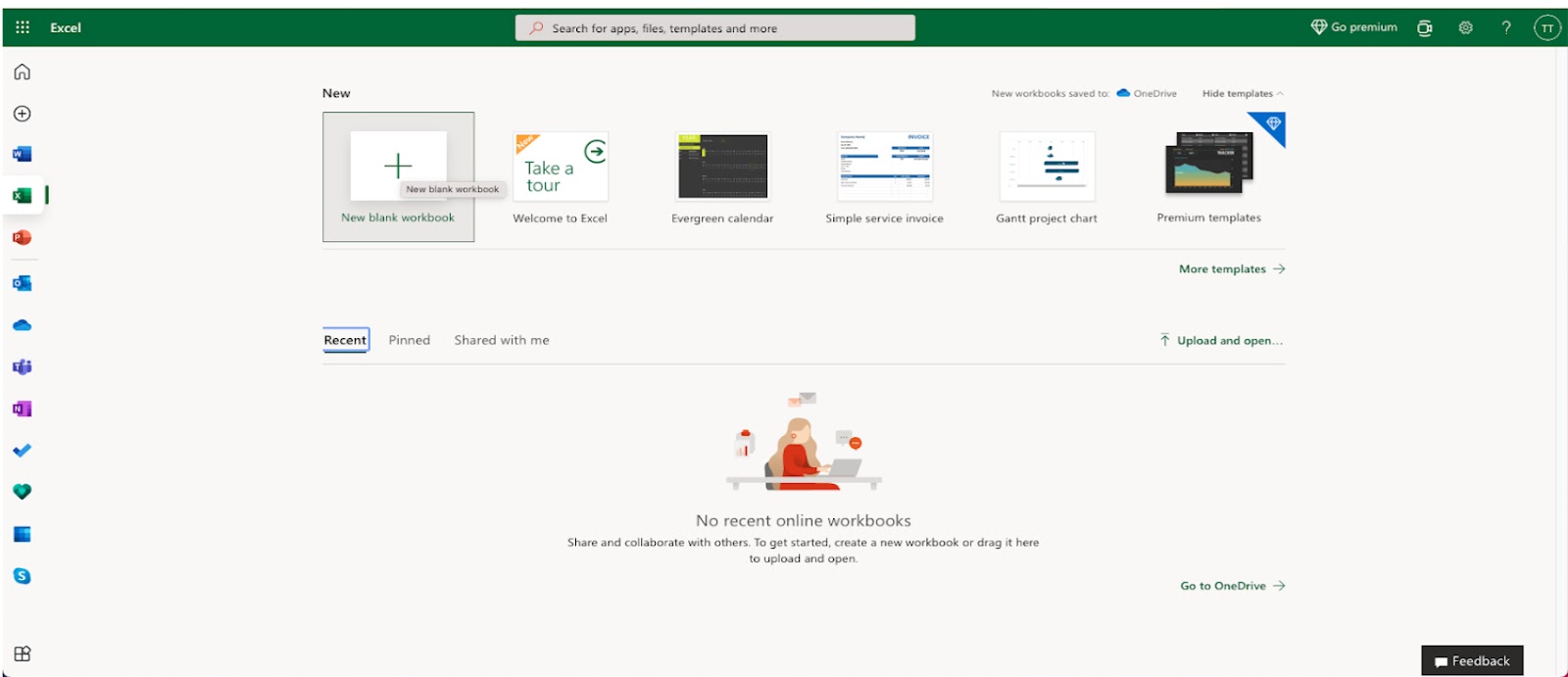Viewport: 1568px width, 677px height.
Task: Open OneDrive cloud icon in sidebar
Action: (22, 325)
